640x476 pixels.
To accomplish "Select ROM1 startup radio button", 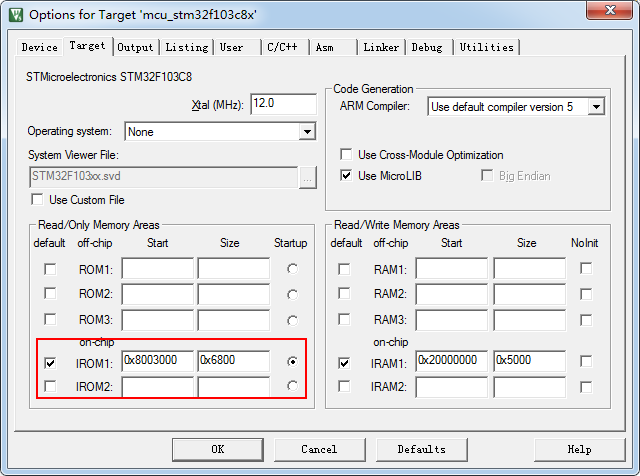I will [292, 269].
